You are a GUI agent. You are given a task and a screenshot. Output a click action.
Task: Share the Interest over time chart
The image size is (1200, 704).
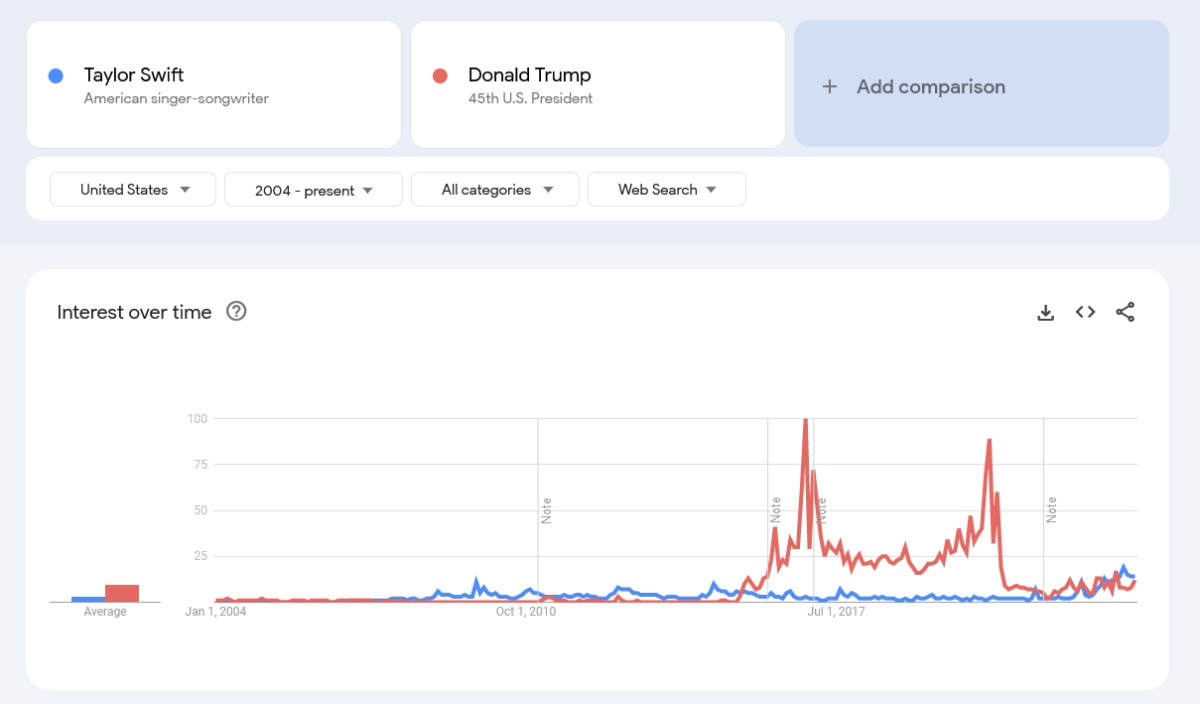pyautogui.click(x=1125, y=312)
